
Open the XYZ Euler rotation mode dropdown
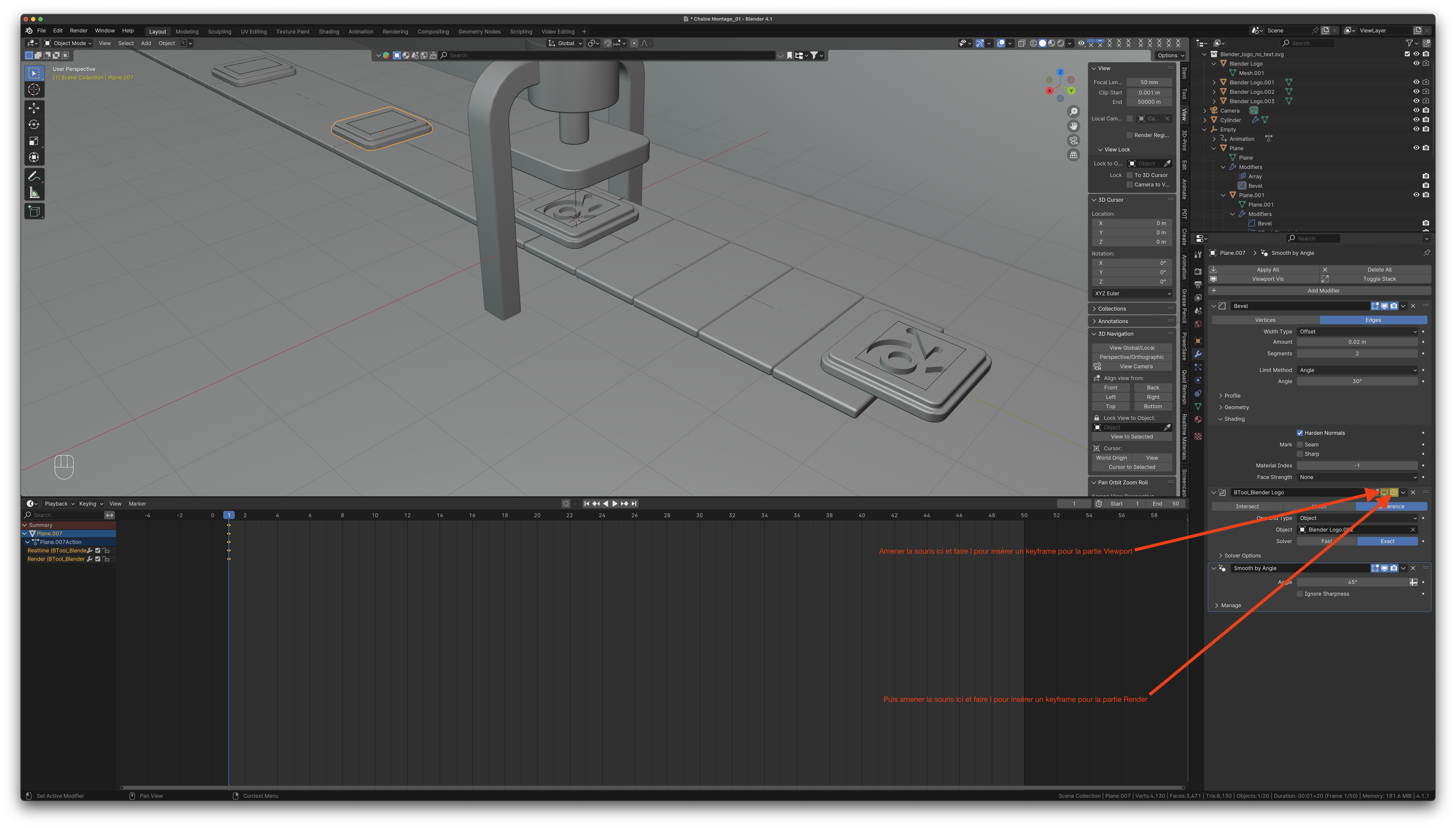click(x=1132, y=294)
